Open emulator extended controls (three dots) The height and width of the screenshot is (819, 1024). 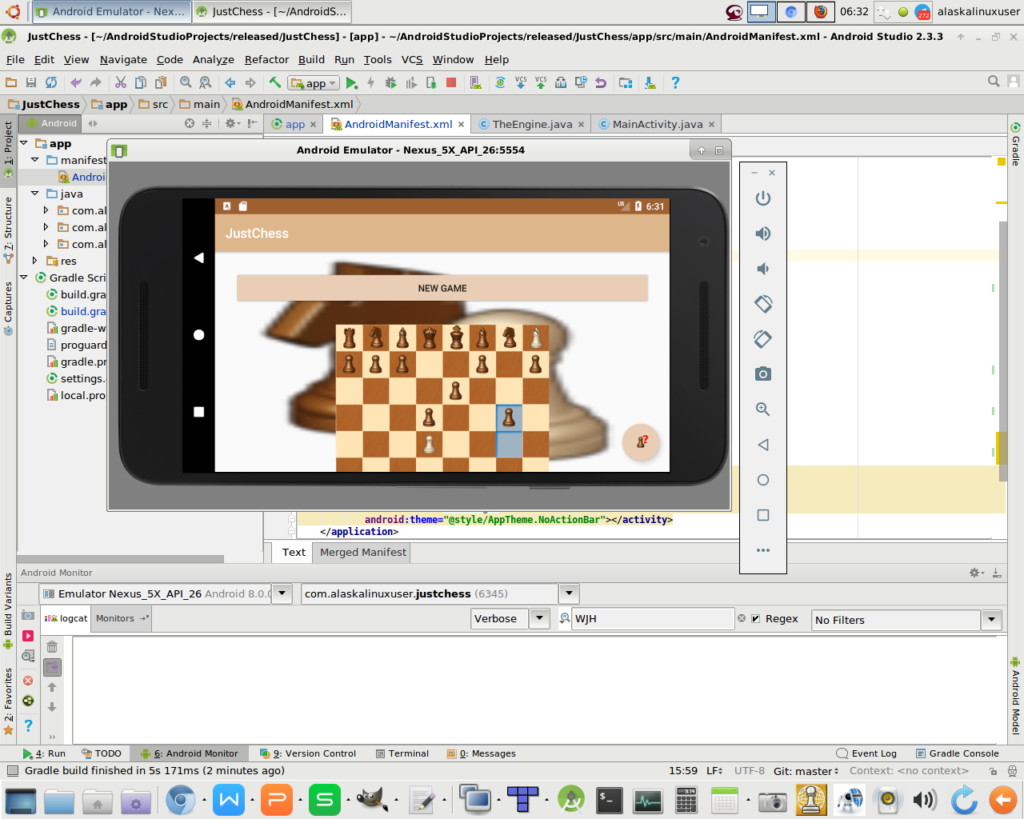point(763,550)
